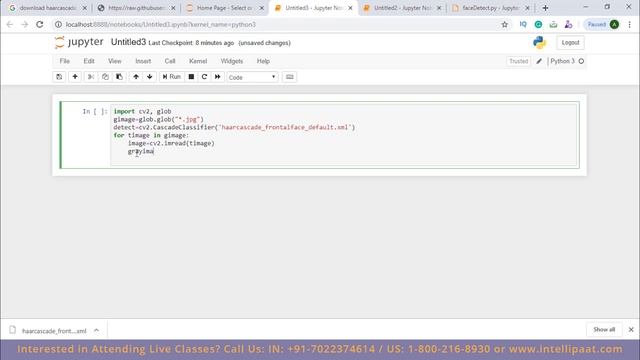Open the Cell menu
The image size is (640, 360).
[170, 61]
